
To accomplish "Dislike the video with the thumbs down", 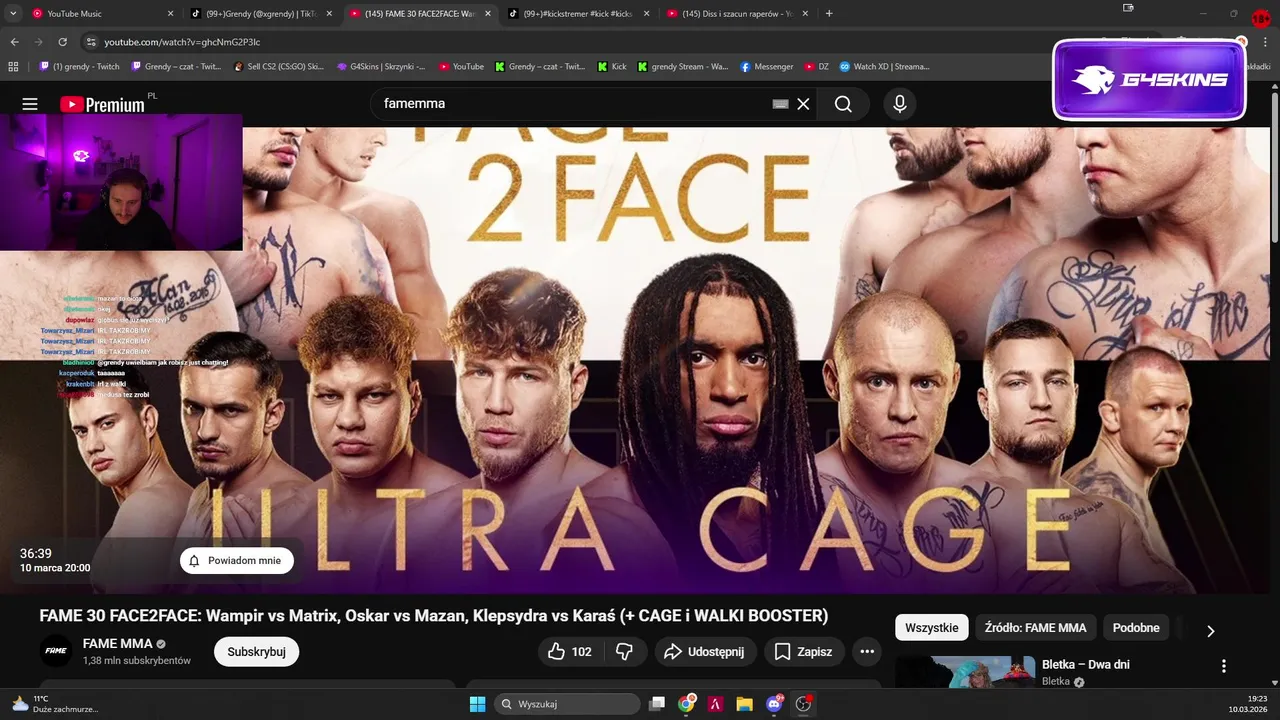I will coord(625,651).
